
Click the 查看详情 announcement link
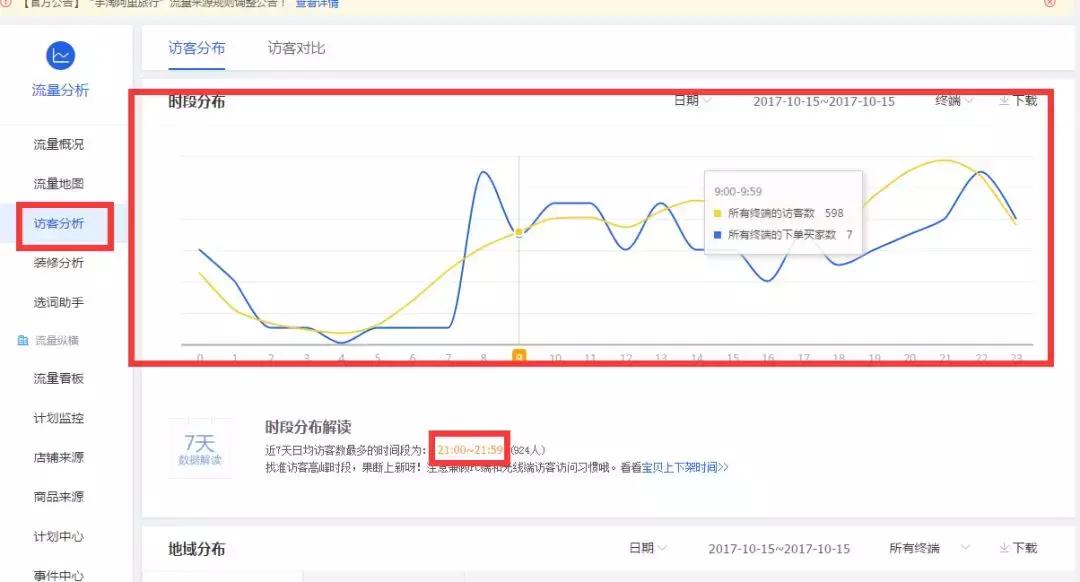(315, 5)
